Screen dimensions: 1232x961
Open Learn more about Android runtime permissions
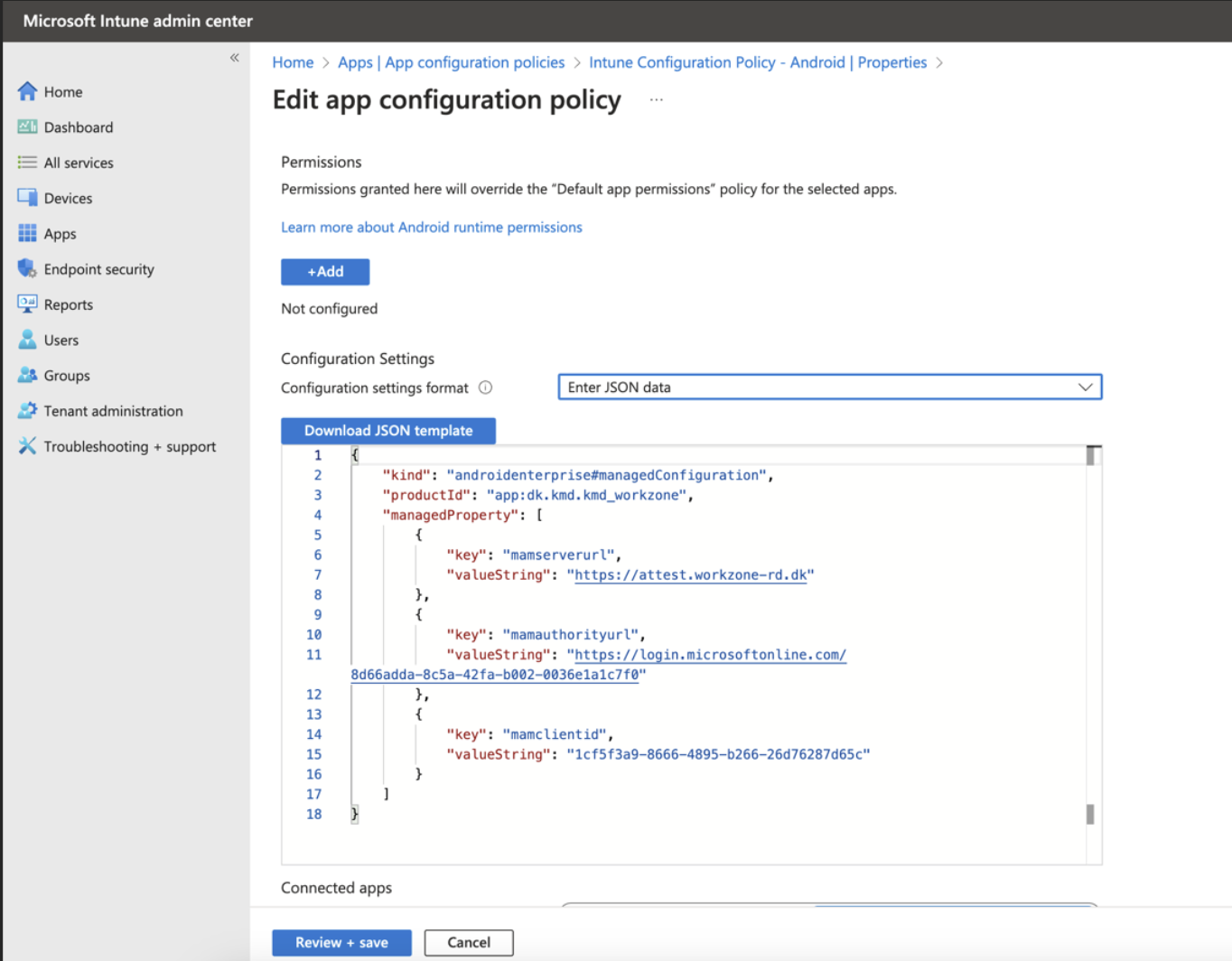pos(431,228)
